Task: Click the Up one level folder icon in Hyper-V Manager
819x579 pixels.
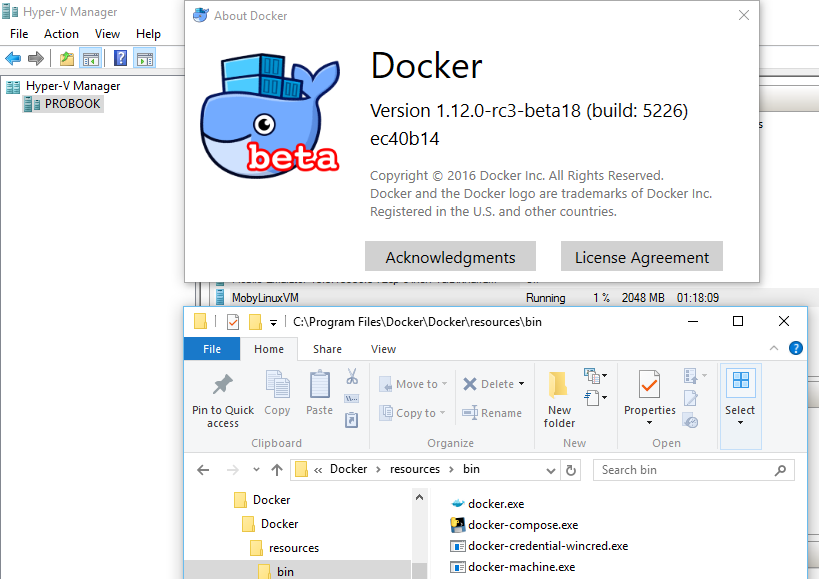Action: [67, 58]
